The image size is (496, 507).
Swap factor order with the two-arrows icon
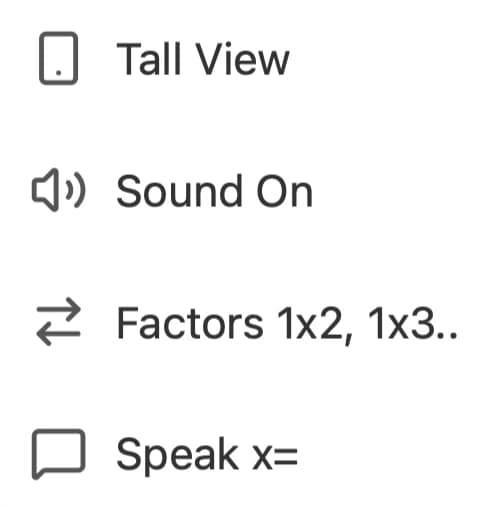tap(58, 321)
